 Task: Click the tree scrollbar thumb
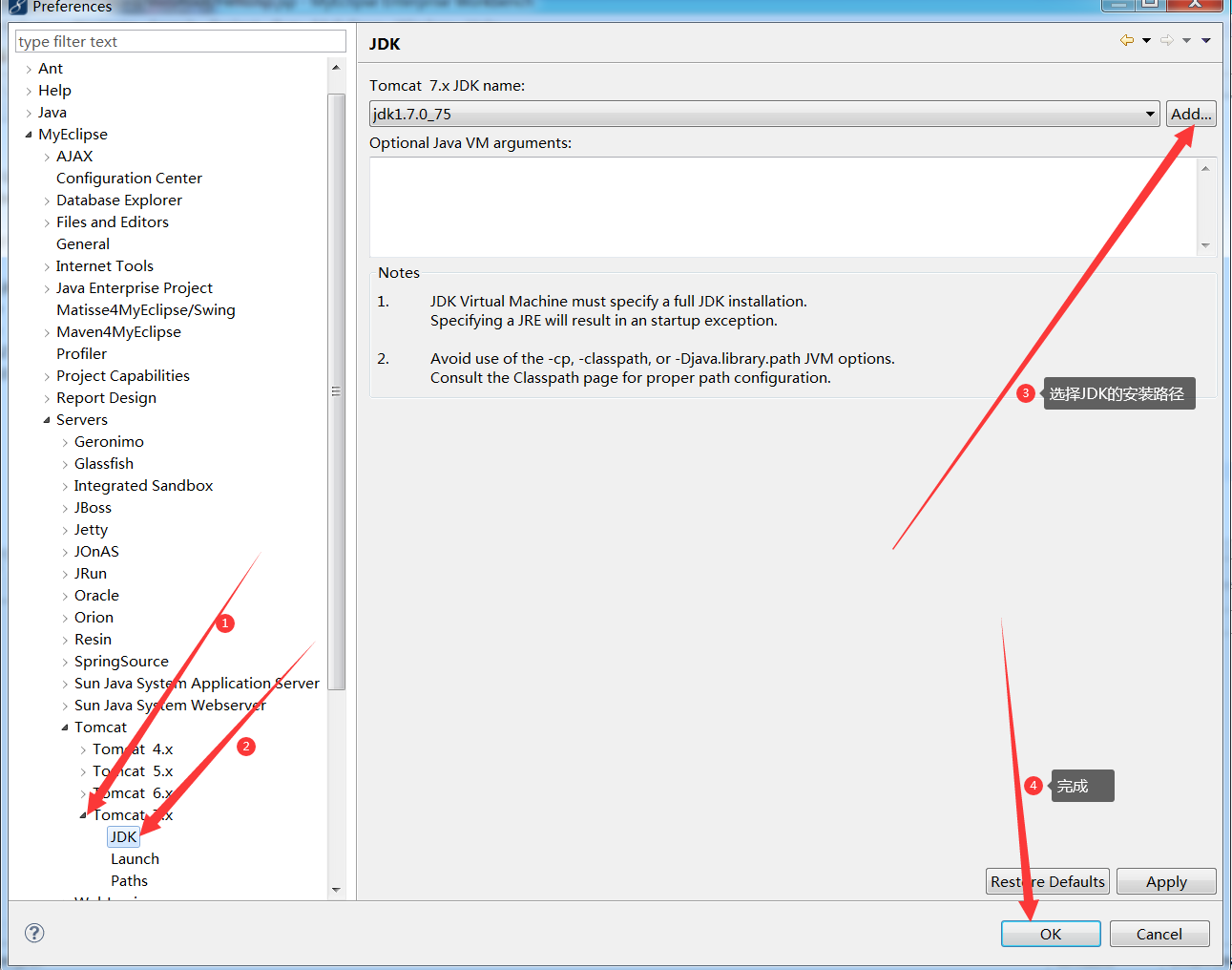pyautogui.click(x=336, y=391)
